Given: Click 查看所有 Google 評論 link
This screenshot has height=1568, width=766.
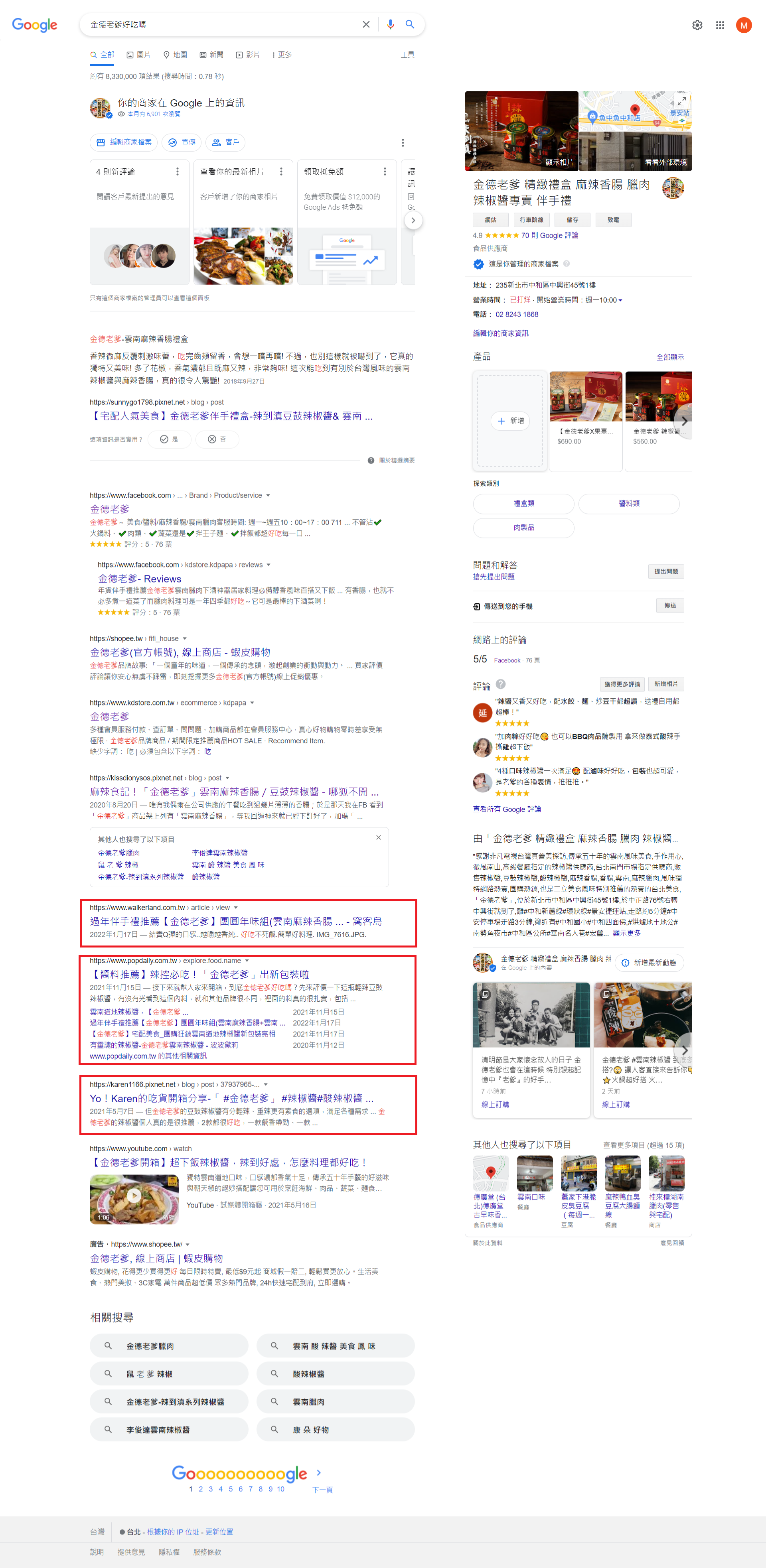Looking at the screenshot, I should pyautogui.click(x=507, y=809).
